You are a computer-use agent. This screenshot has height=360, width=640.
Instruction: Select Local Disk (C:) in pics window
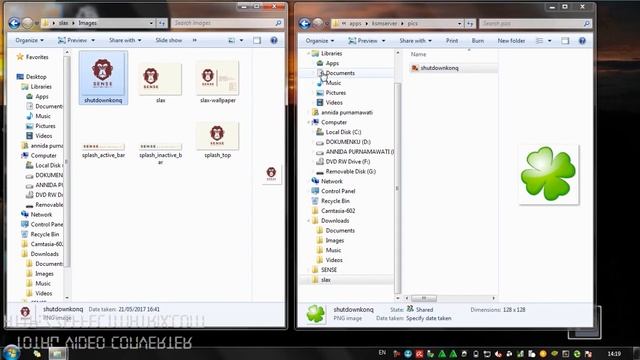coord(339,132)
